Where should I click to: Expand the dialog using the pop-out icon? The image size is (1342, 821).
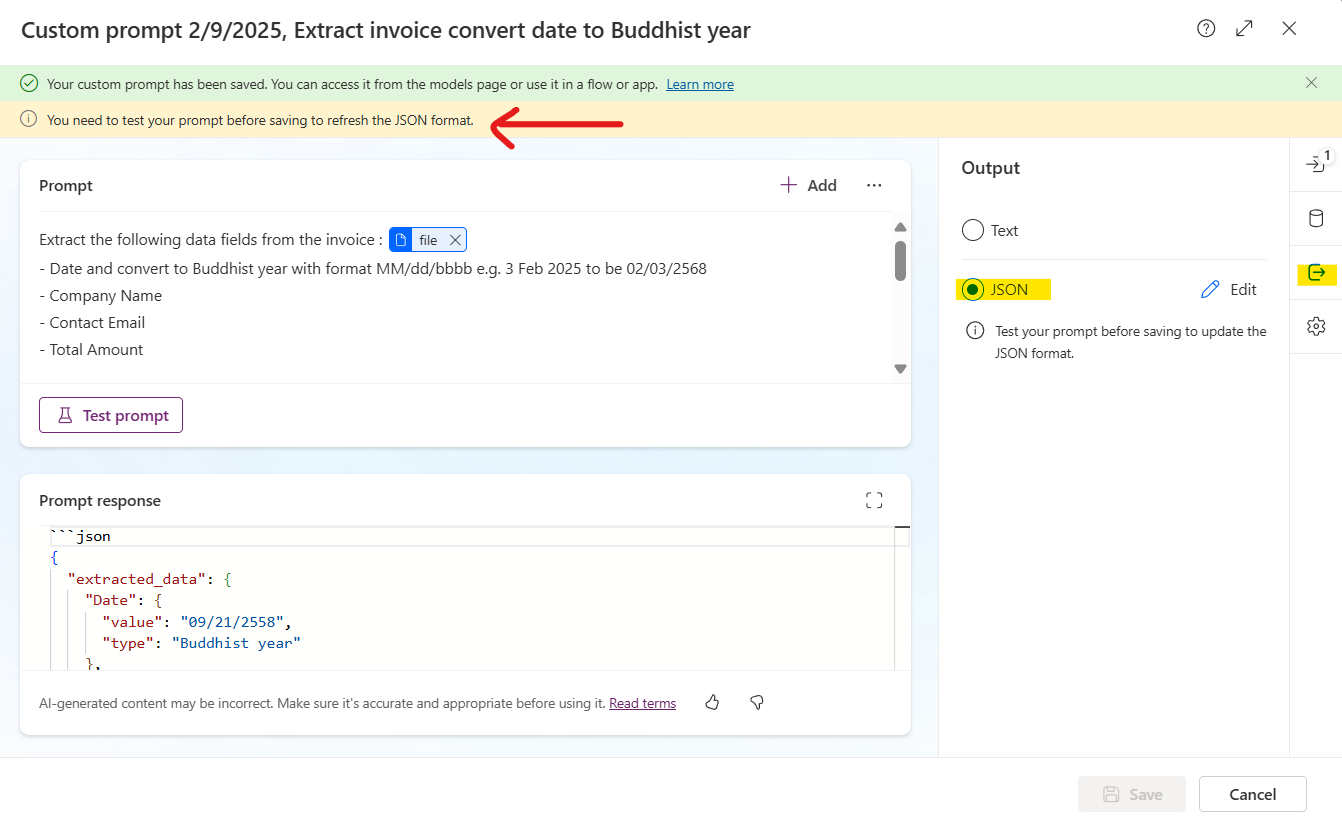1244,29
